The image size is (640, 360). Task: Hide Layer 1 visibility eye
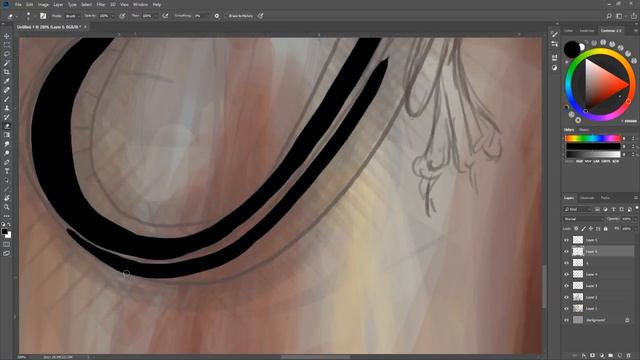[566, 309]
